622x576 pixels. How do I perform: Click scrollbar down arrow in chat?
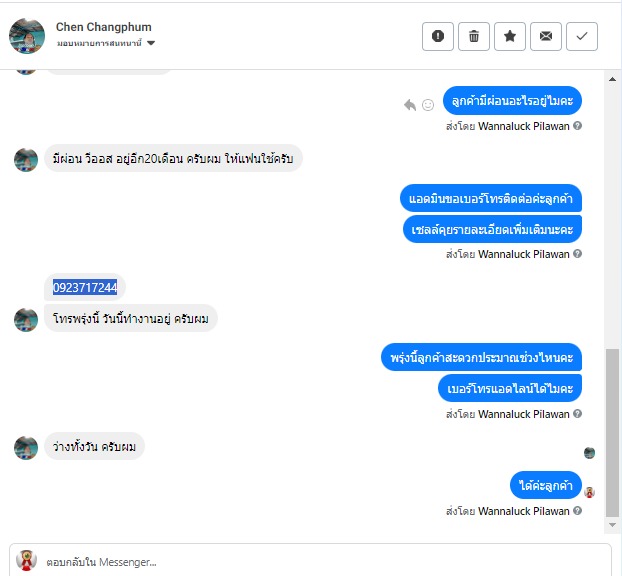612,525
